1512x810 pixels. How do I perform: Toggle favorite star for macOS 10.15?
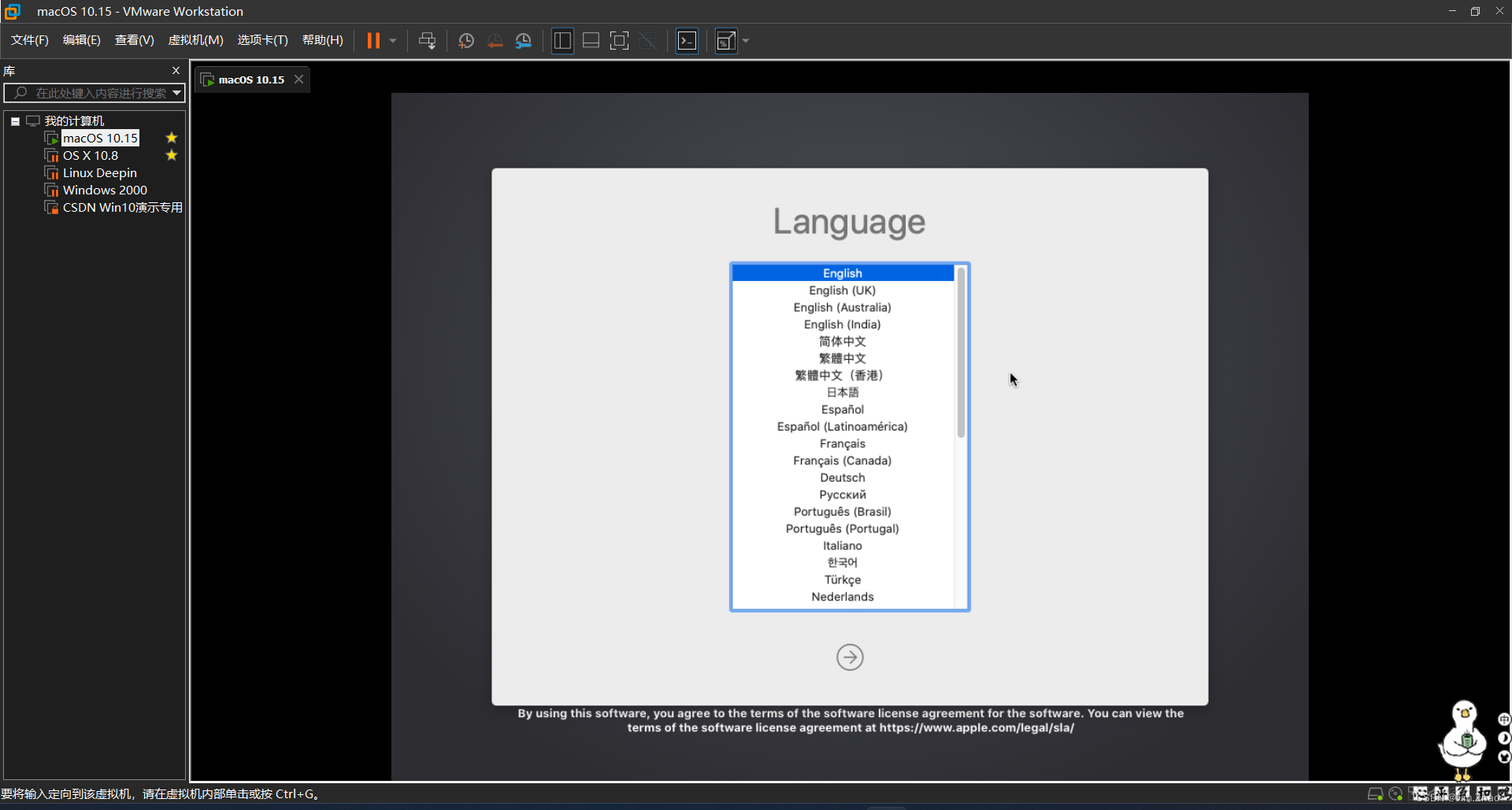(x=171, y=139)
